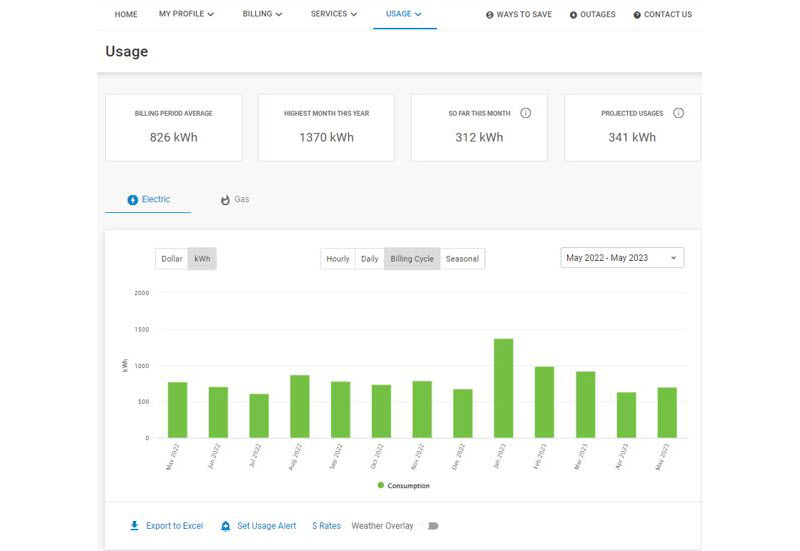The image size is (800, 551).
Task: Click the Export to Excel download icon
Action: point(134,526)
